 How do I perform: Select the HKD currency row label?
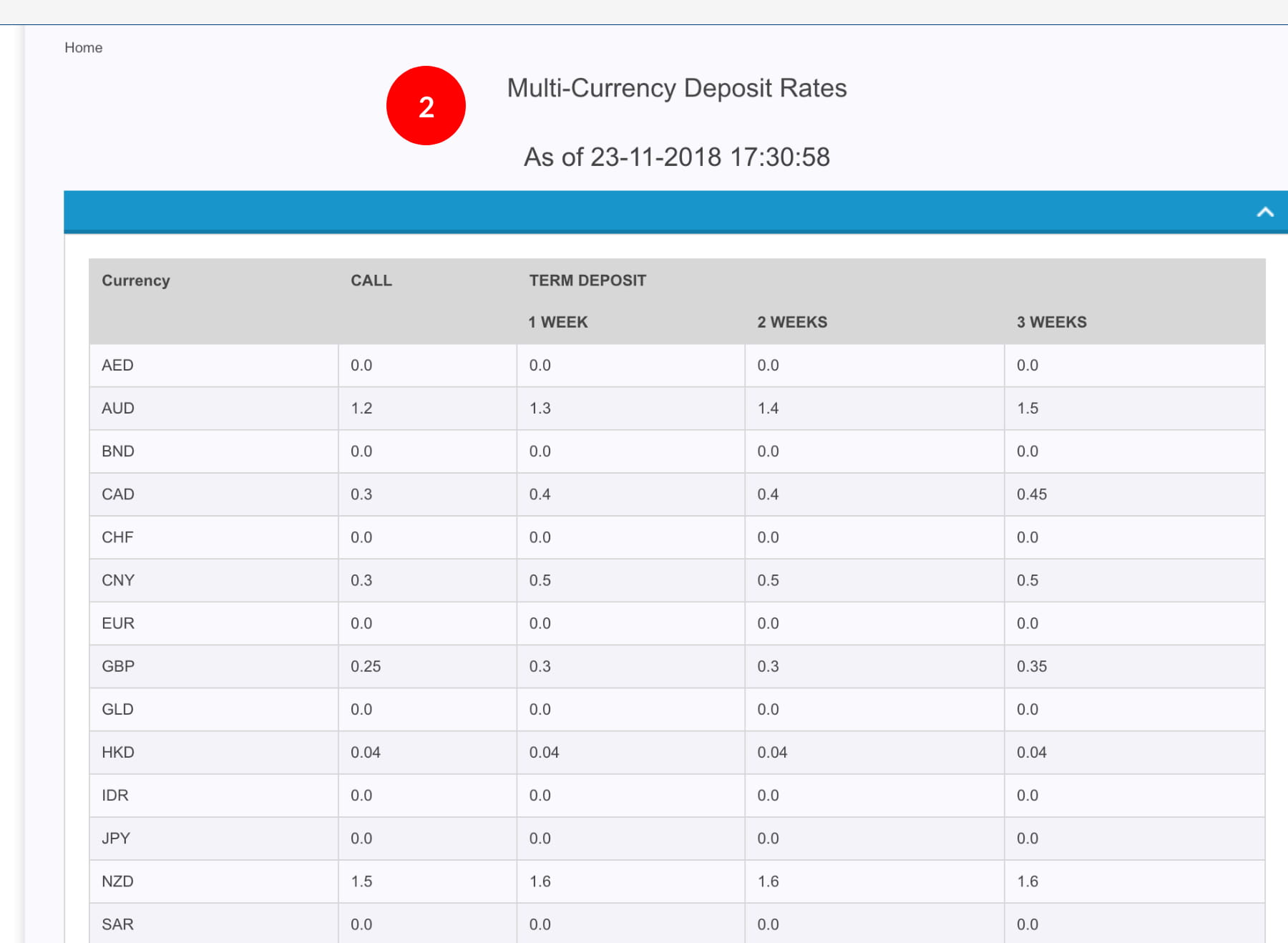pos(118,753)
